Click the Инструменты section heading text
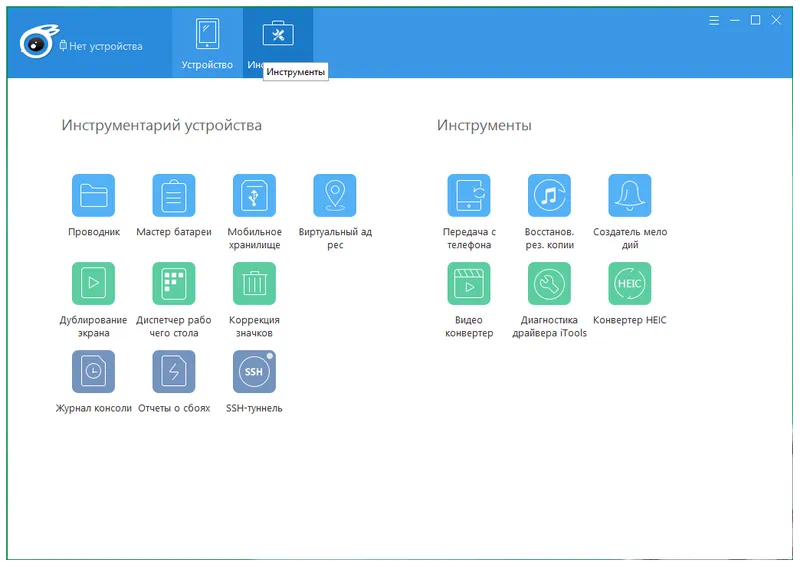Screen dimensions: 800x567 click(x=484, y=126)
